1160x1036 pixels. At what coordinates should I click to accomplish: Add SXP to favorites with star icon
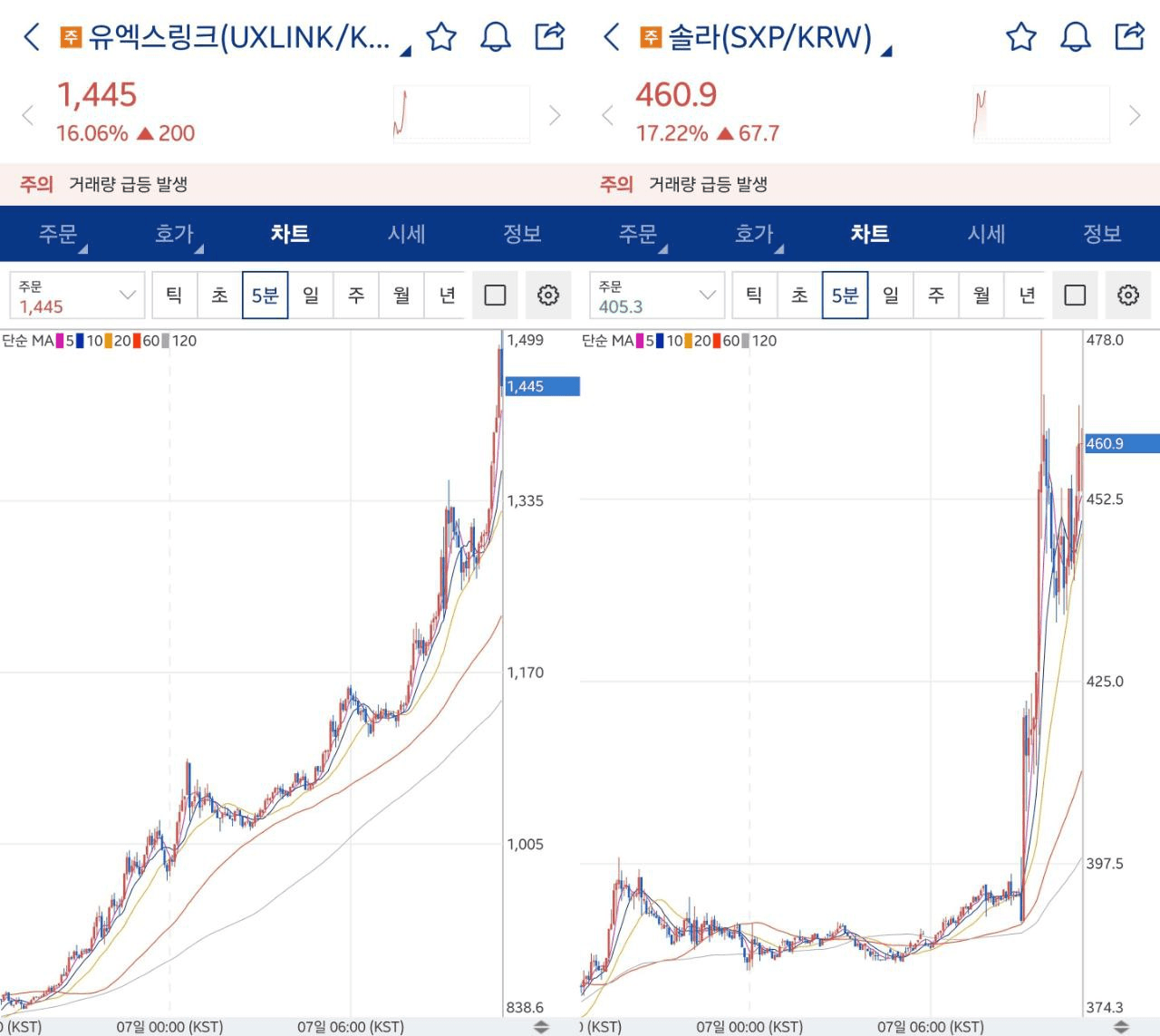coord(1021,37)
